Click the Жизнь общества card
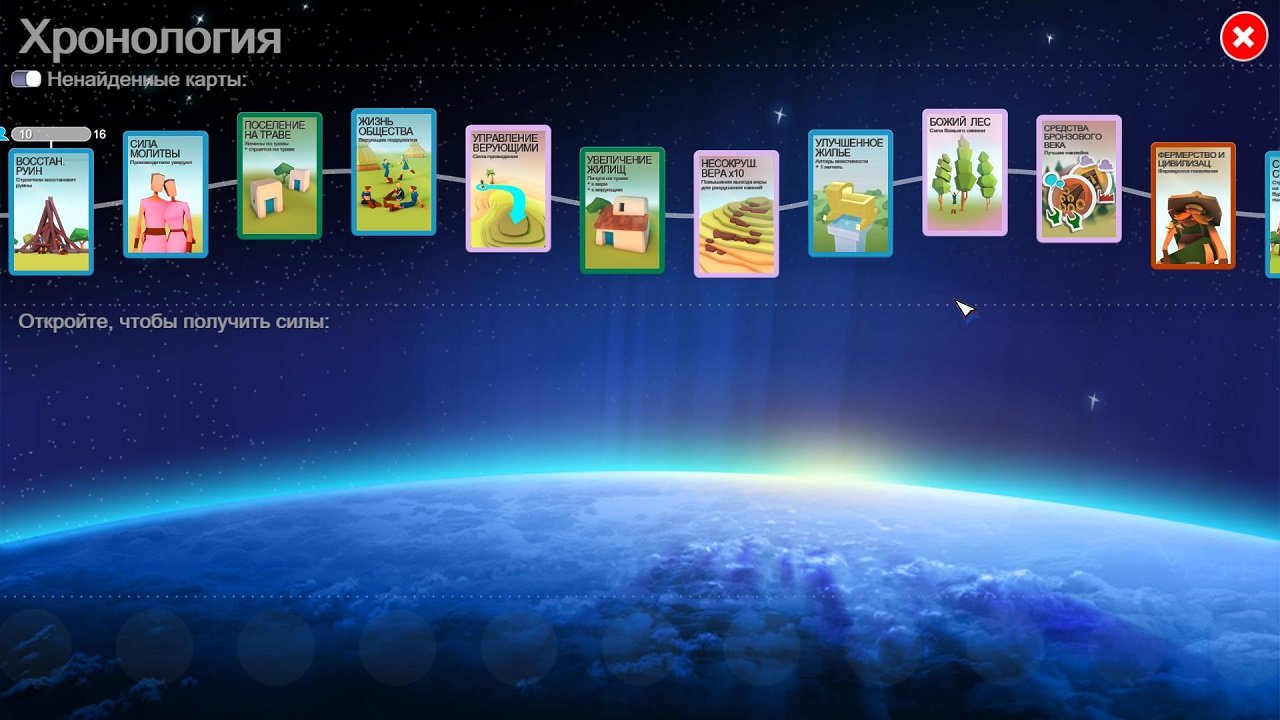 pyautogui.click(x=394, y=171)
